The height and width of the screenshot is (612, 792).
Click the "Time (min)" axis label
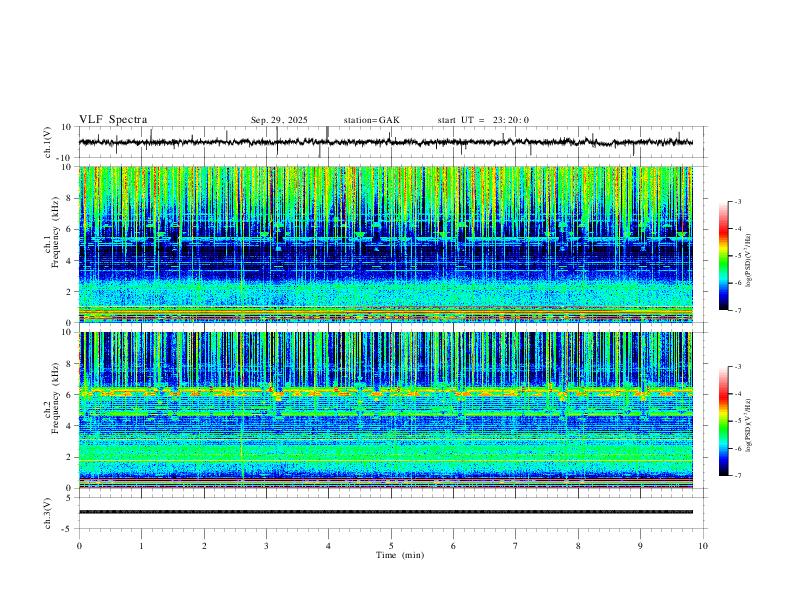400,555
